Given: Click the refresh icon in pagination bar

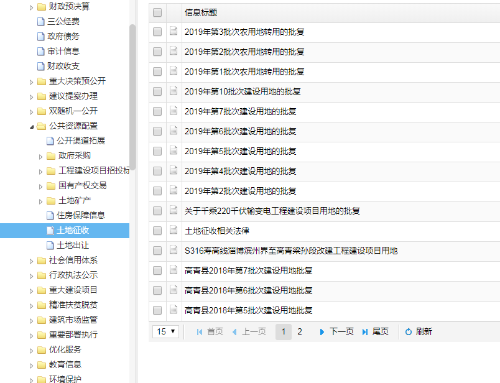Looking at the screenshot, I should click(408, 332).
